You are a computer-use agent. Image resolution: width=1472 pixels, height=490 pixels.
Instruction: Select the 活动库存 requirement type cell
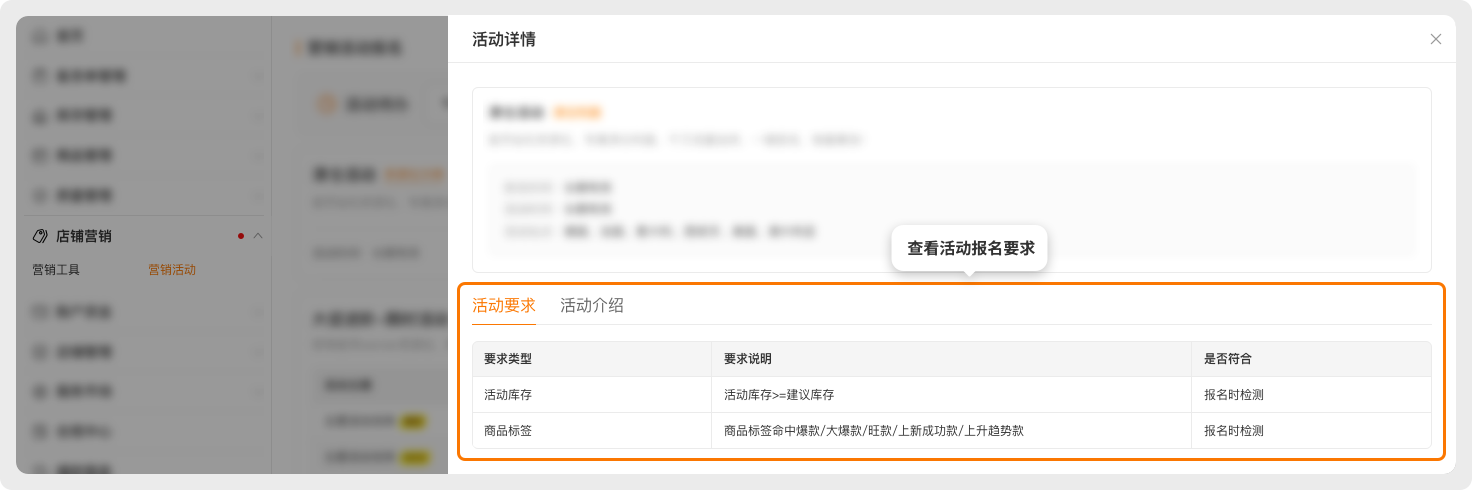tap(508, 395)
